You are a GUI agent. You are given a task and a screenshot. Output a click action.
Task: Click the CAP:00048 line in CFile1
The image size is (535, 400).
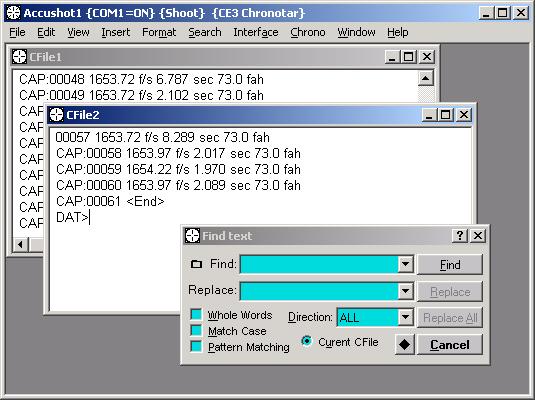pos(141,79)
